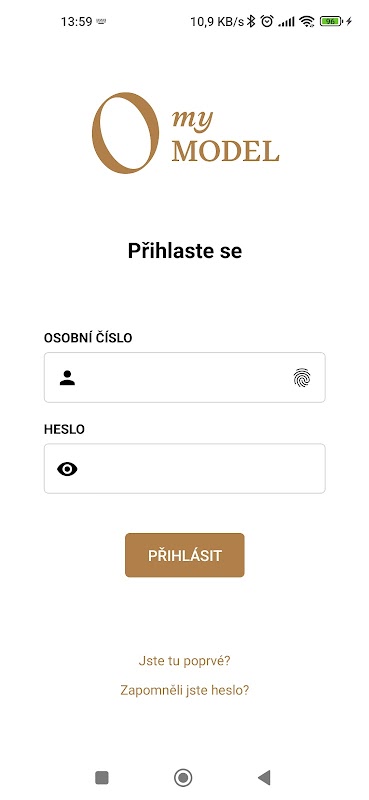Tap the Bluetooth status icon
369x800 pixels.
point(251,21)
